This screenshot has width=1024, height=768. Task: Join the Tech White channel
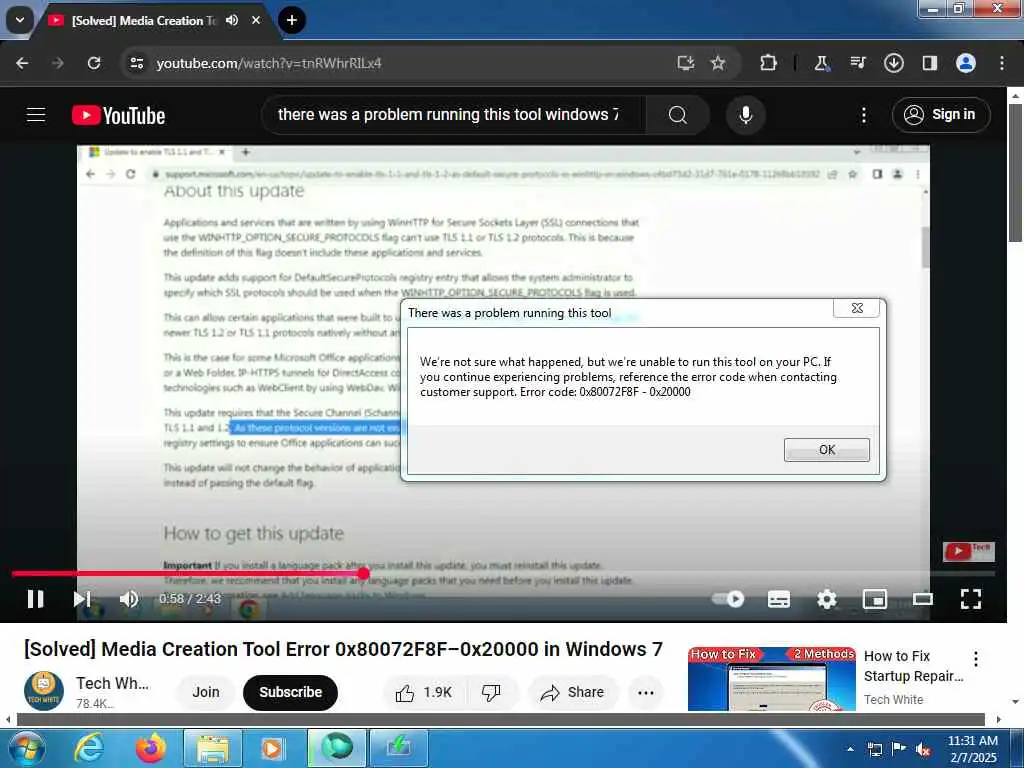[206, 692]
